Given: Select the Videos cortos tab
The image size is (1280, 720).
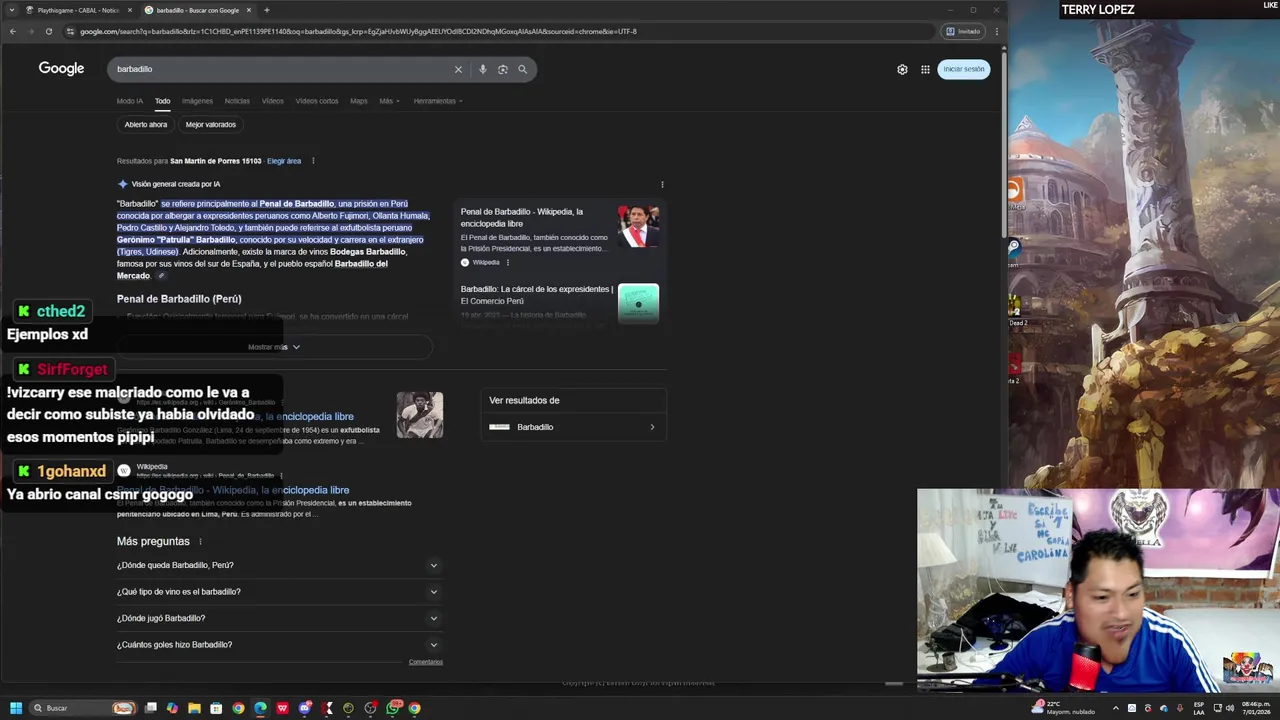Looking at the screenshot, I should coord(316,101).
